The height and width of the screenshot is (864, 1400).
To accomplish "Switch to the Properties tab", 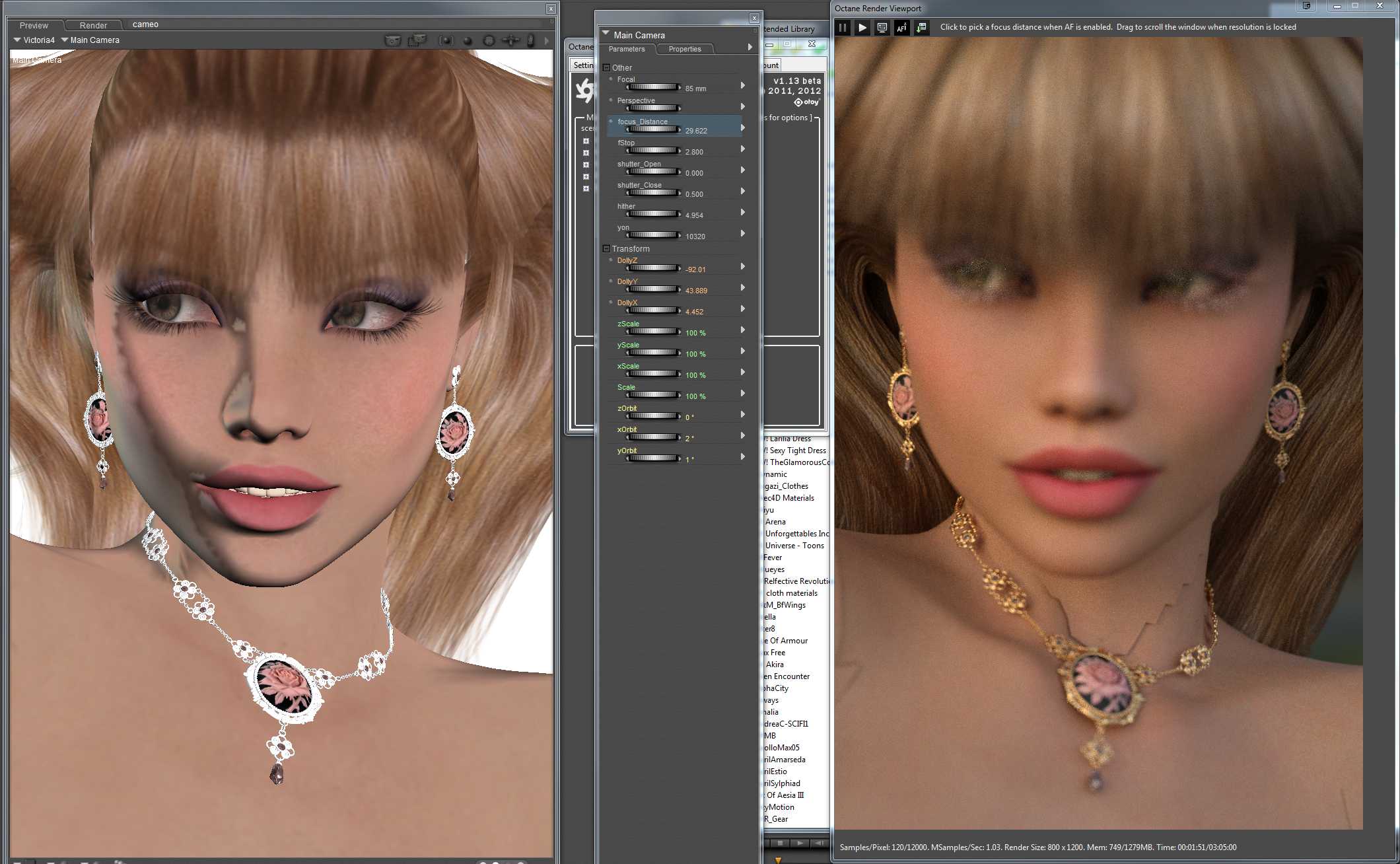I will [684, 49].
